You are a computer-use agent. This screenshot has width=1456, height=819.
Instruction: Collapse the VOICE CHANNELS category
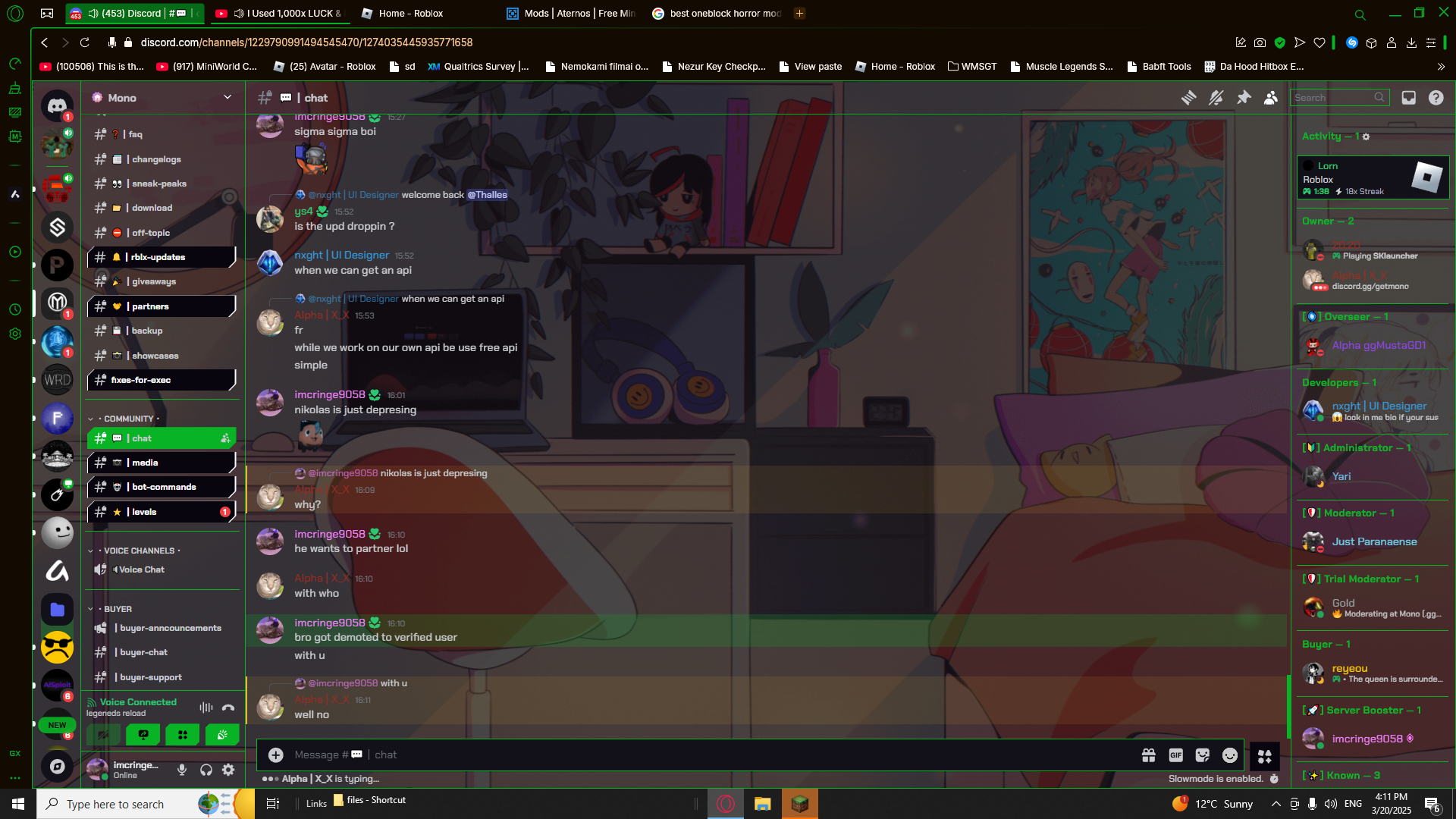[138, 551]
